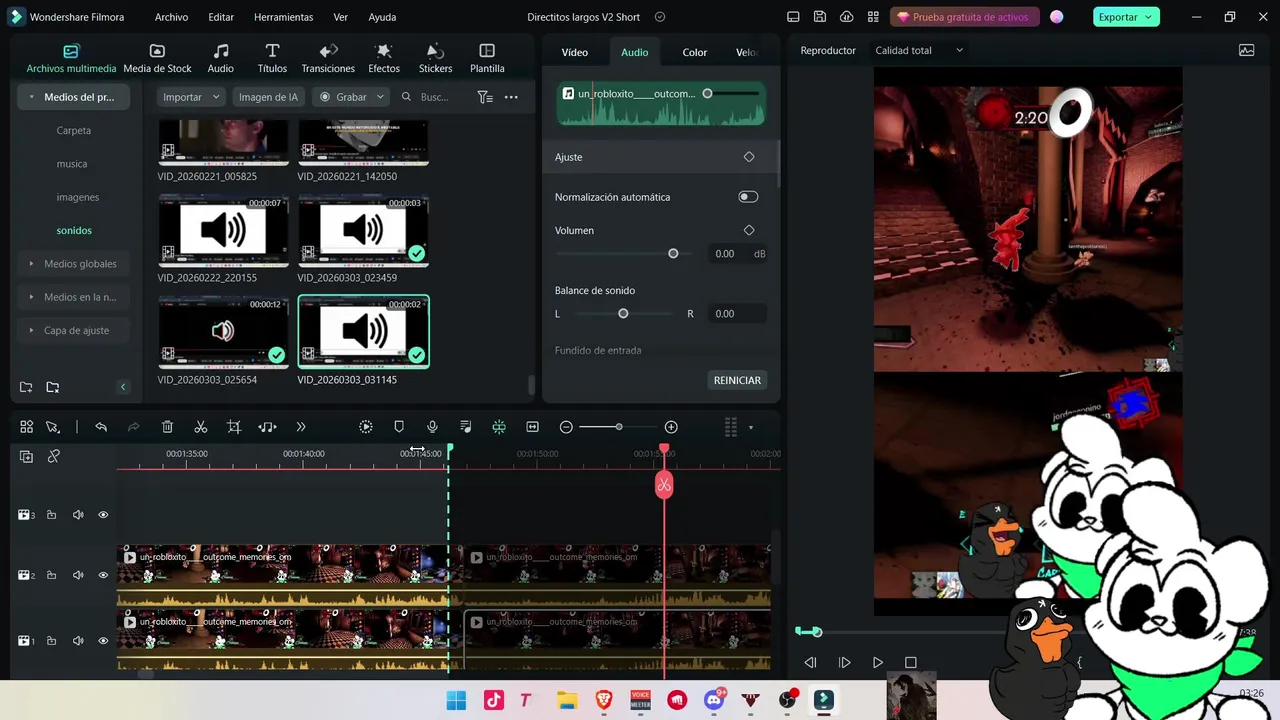Mute track 2 speaker icon
The image size is (1280, 720).
coord(78,575)
